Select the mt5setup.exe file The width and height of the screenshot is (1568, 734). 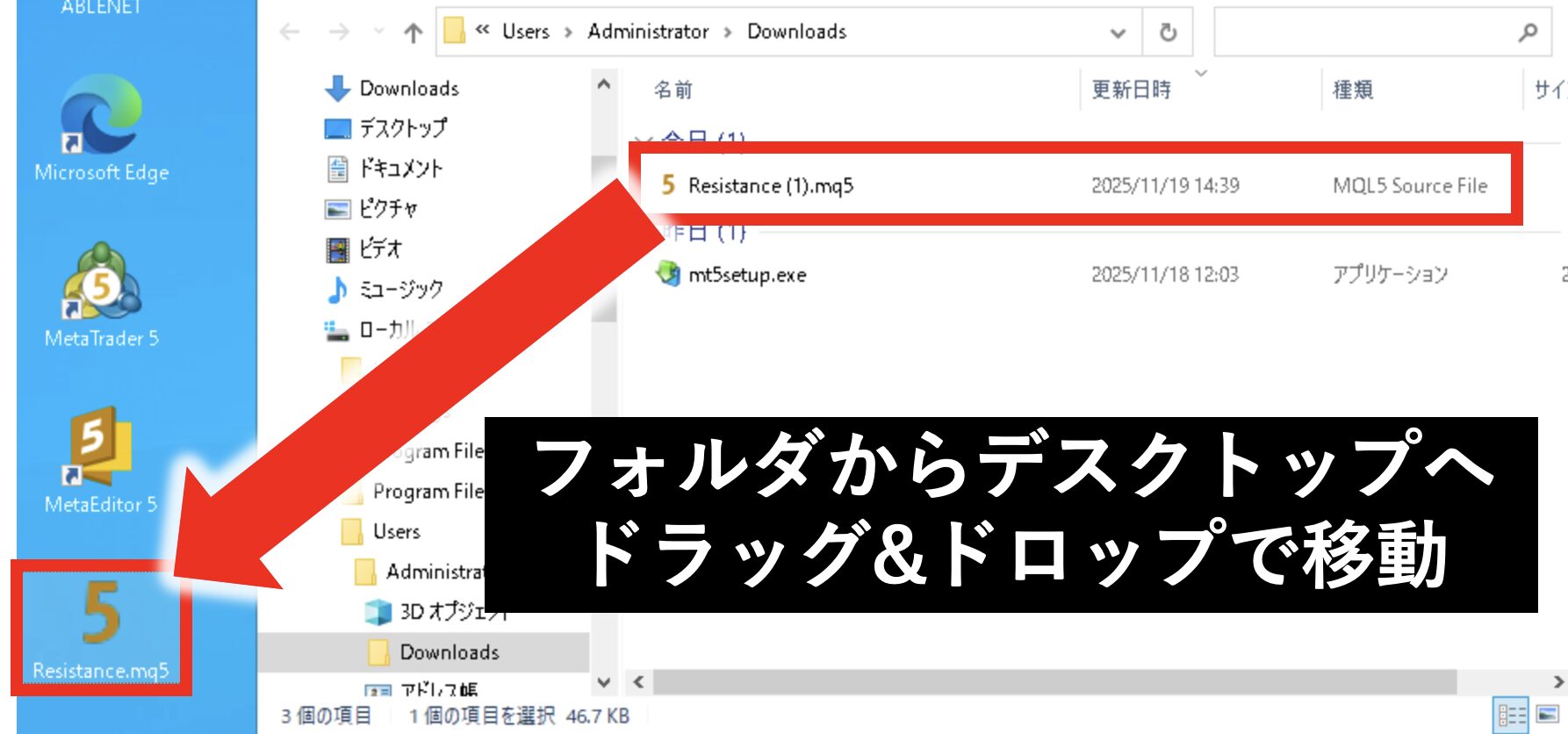[x=746, y=275]
